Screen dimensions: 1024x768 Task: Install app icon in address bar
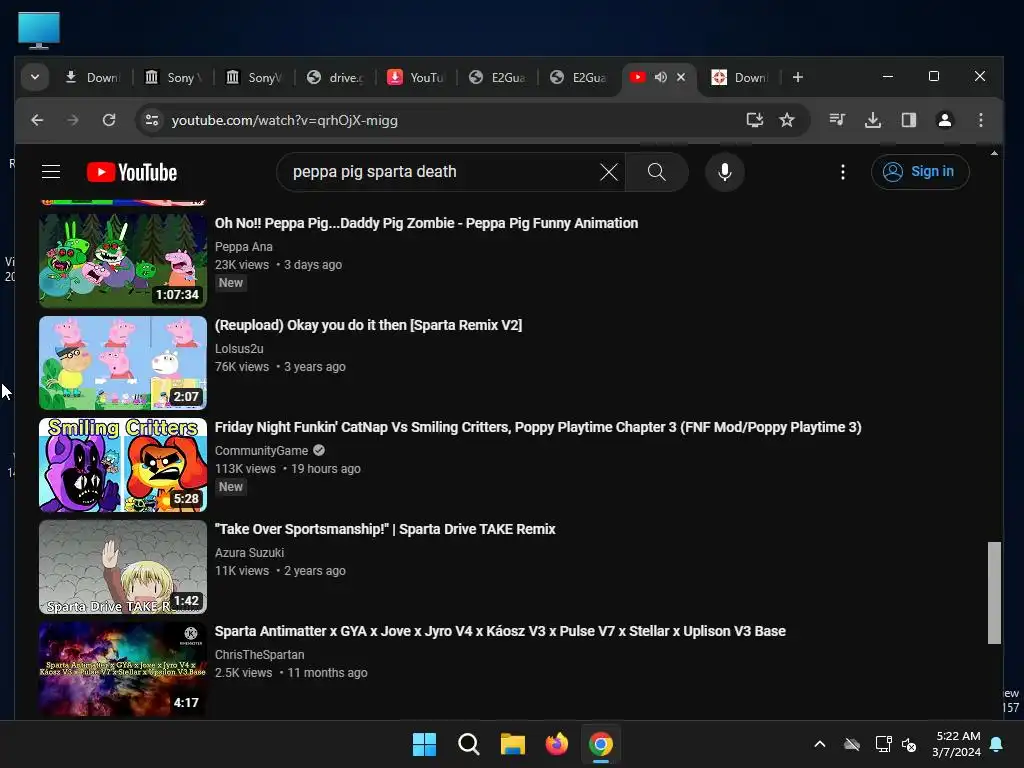tap(754, 120)
